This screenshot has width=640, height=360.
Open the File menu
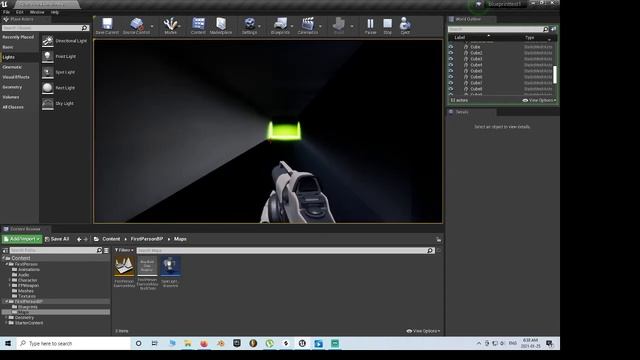[7, 12]
